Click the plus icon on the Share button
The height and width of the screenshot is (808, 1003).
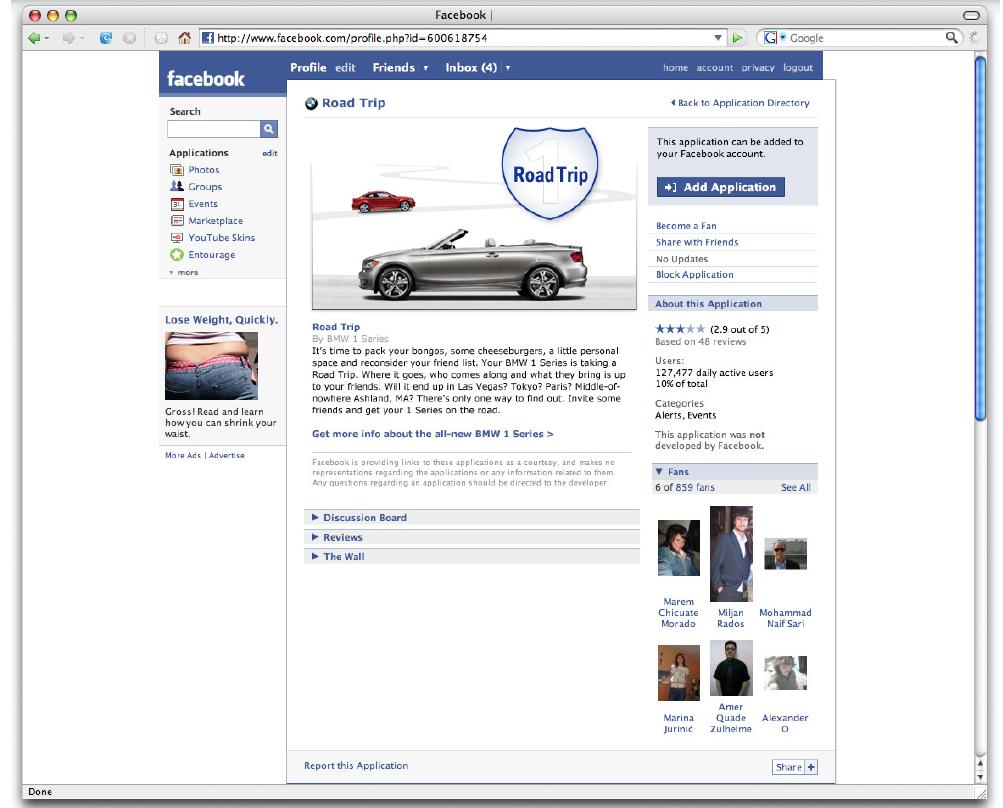click(x=811, y=767)
